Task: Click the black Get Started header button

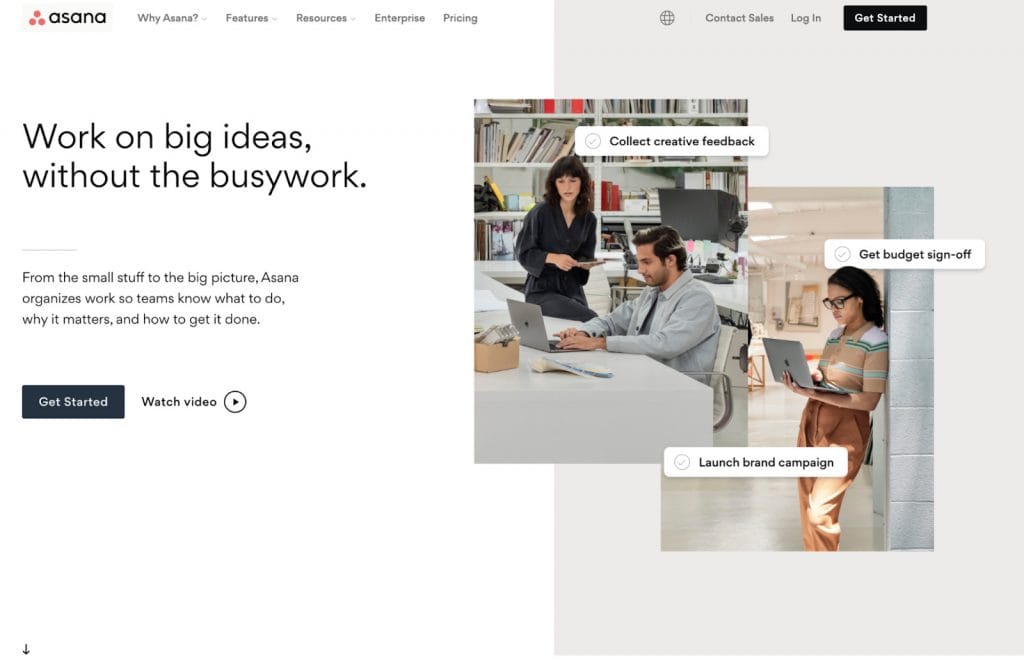Action: [x=885, y=18]
